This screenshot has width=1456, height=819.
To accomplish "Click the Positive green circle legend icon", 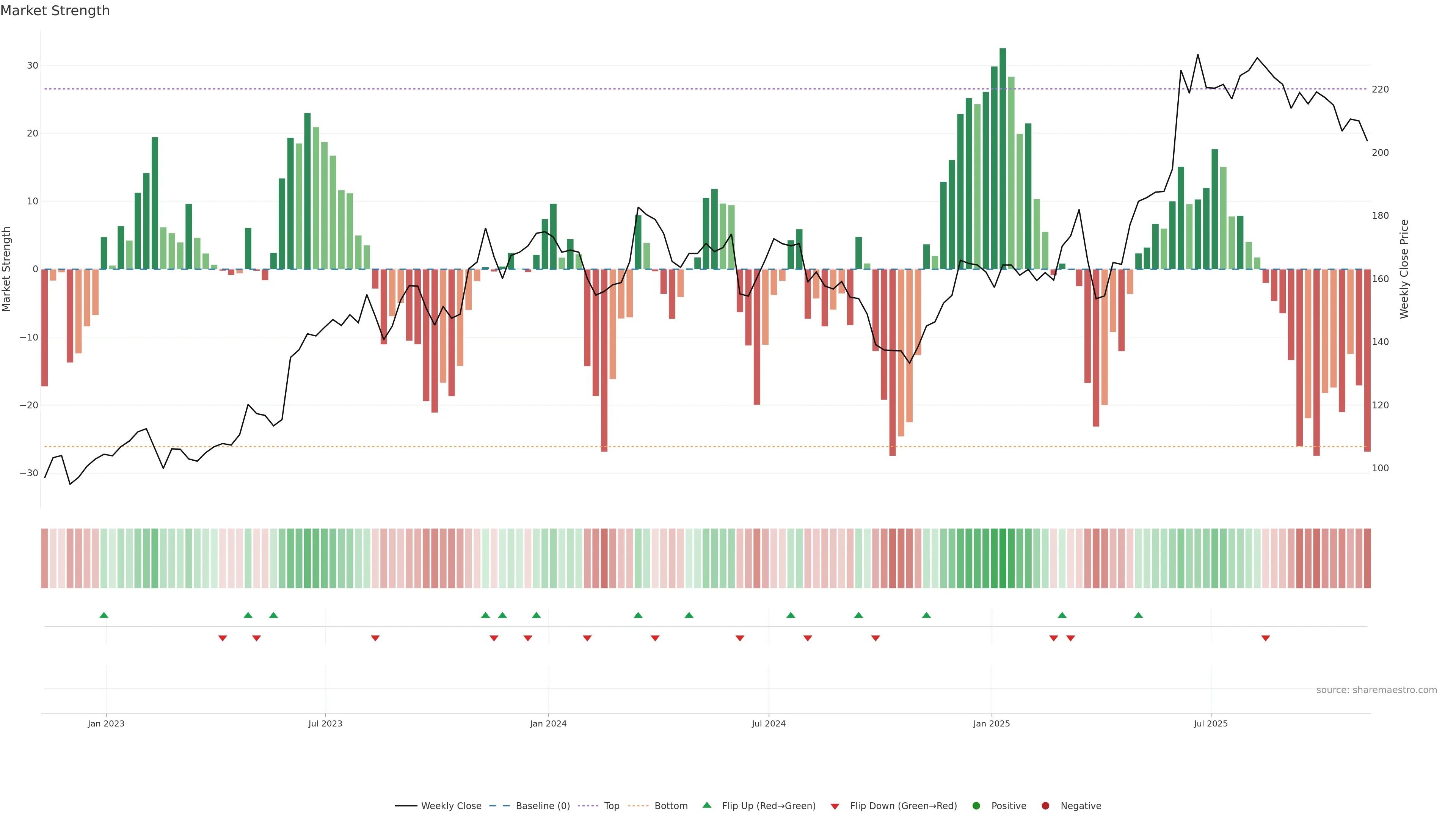I will tap(976, 806).
